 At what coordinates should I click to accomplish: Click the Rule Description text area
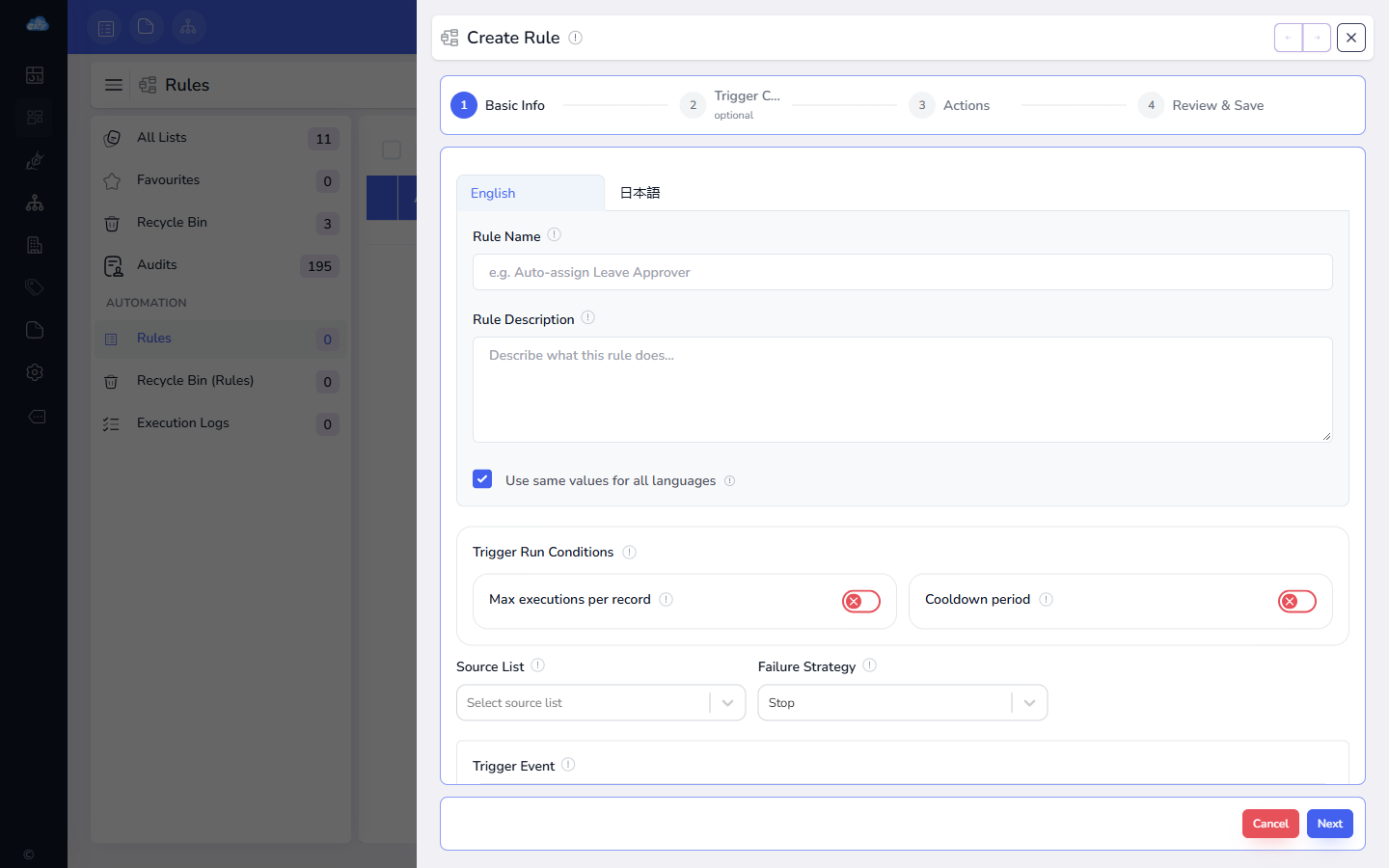click(x=903, y=390)
